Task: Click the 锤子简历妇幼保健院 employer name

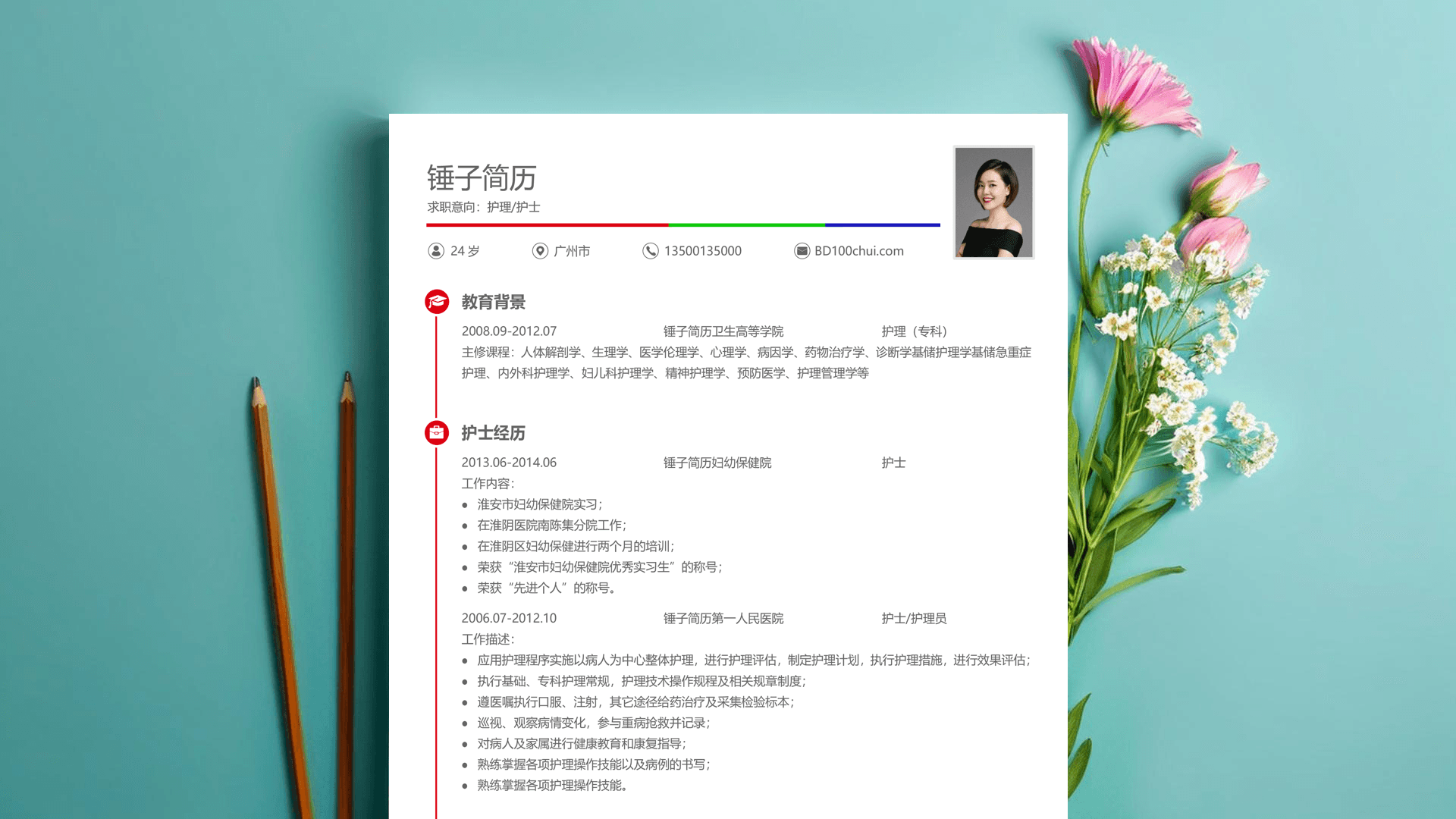Action: tap(717, 463)
